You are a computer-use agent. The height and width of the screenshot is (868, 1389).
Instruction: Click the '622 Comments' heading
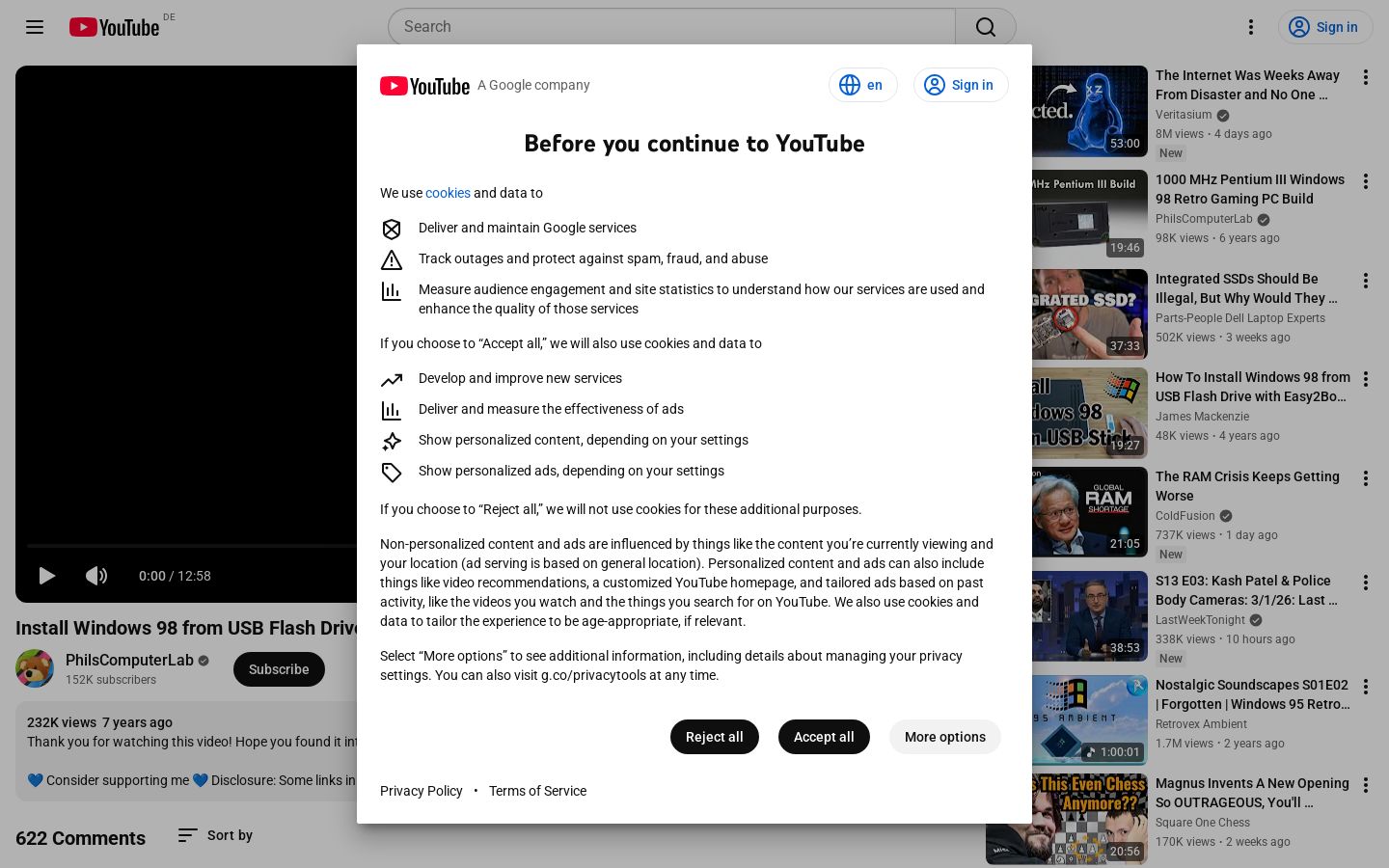(x=80, y=838)
